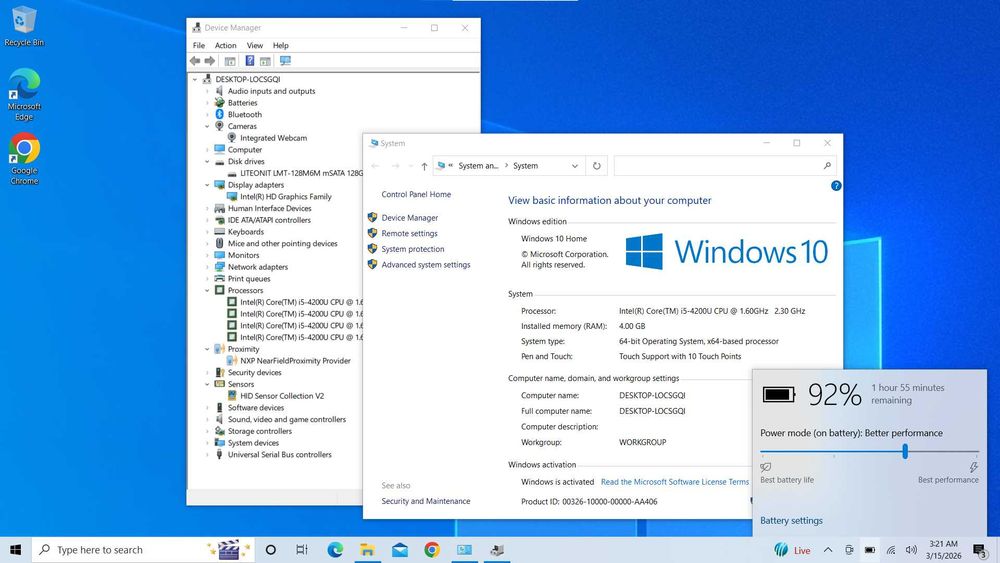
Task: Adjust the Power mode slider handle
Action: pos(904,451)
